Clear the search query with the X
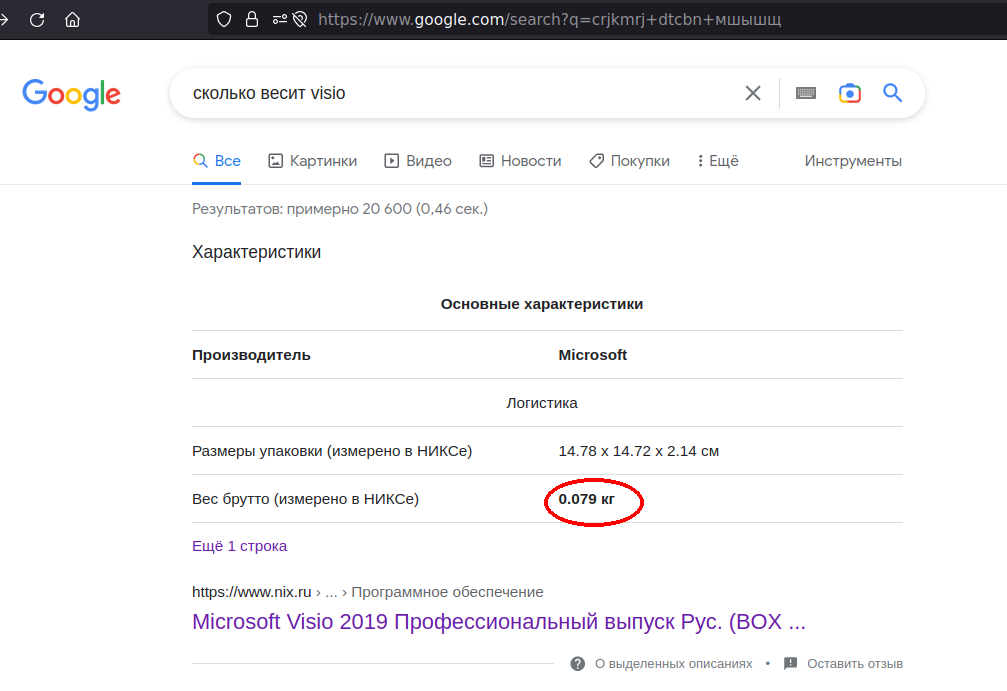Screen dimensions: 1007x691 tap(753, 93)
